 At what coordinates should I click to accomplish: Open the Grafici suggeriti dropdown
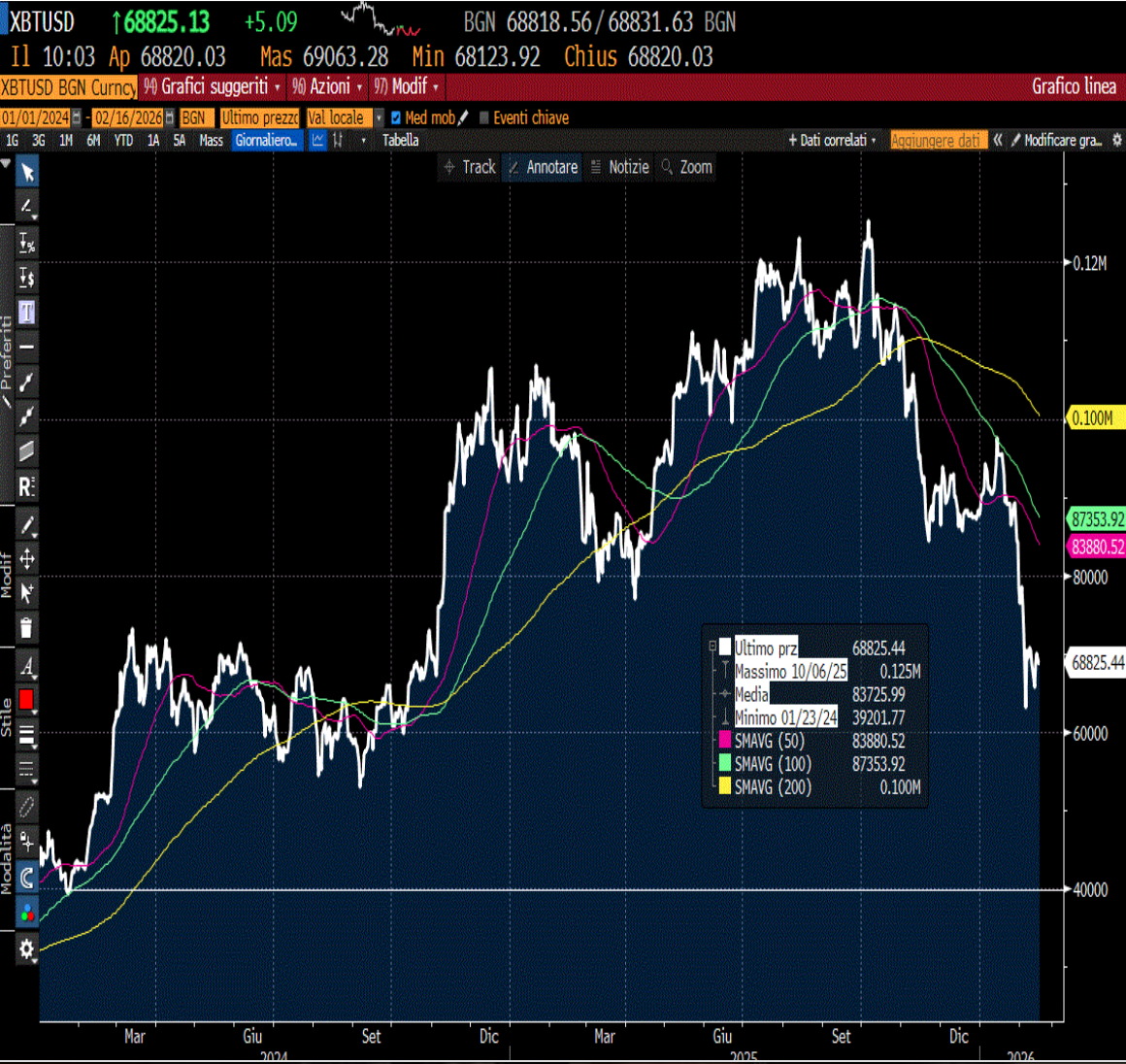click(x=213, y=87)
